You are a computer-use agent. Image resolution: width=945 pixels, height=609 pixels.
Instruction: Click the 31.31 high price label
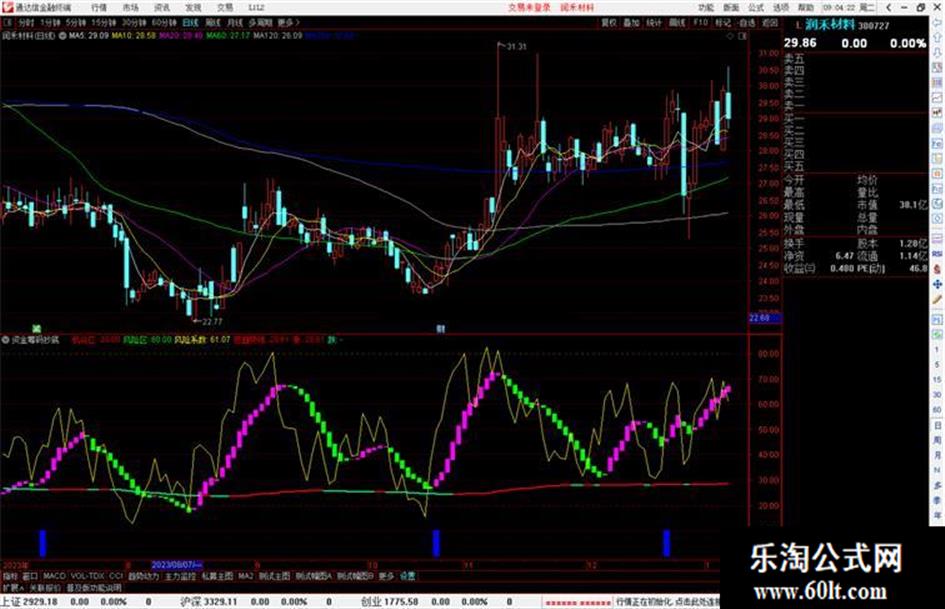click(x=516, y=46)
